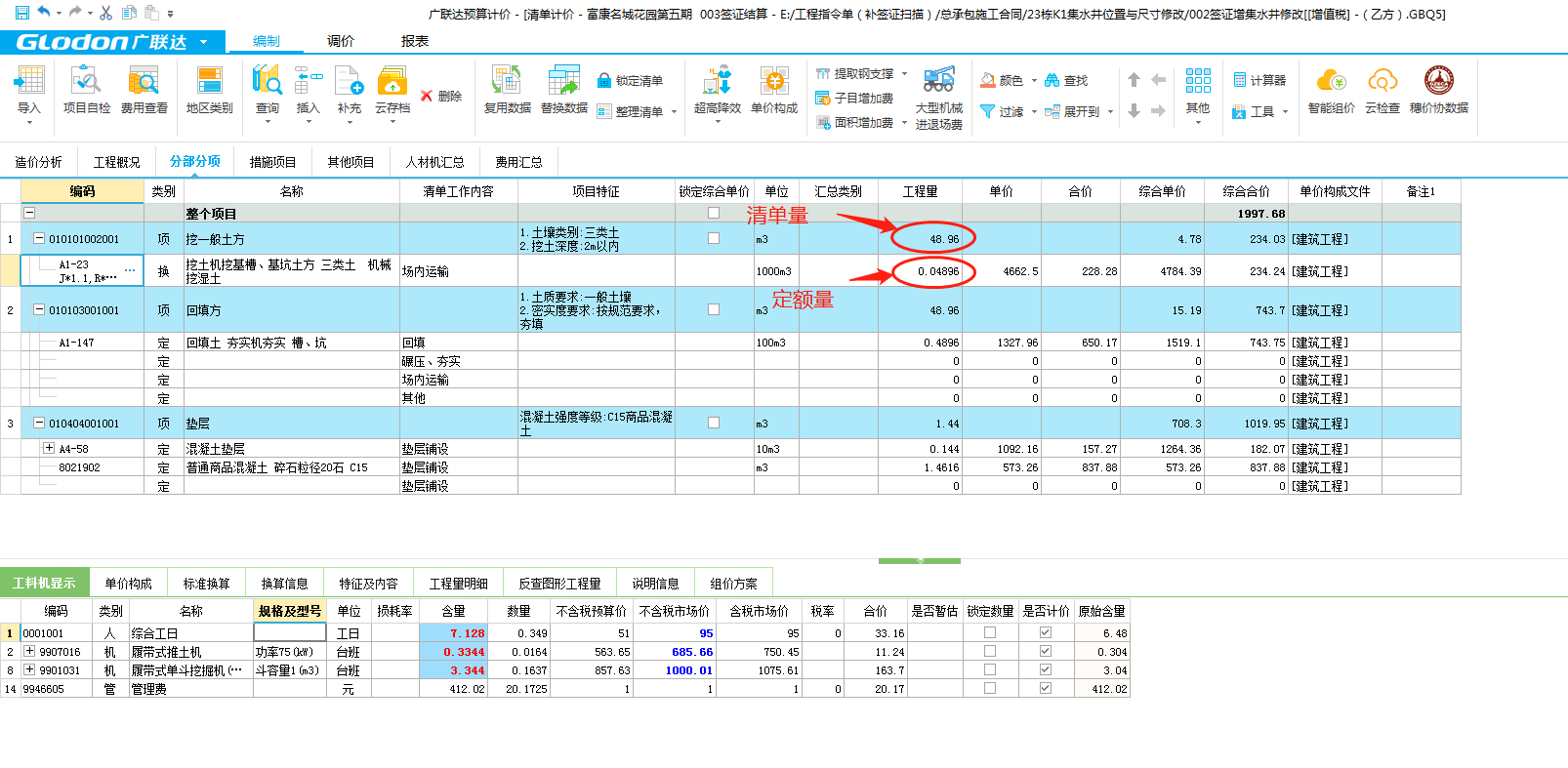Click the 查找 binoculars find button
The width and height of the screenshot is (1568, 768).
coord(1066,80)
